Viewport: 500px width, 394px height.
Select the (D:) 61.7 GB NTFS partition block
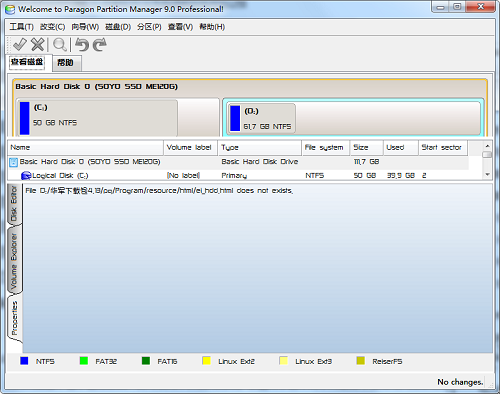[x=353, y=117]
